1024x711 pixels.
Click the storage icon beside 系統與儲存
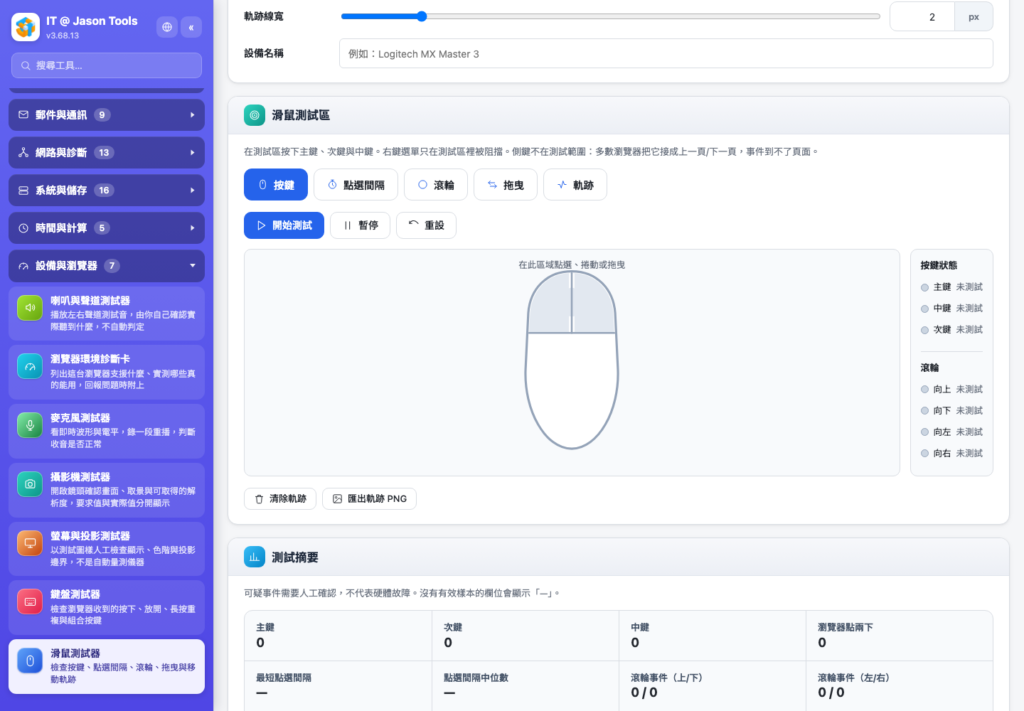tap(24, 191)
